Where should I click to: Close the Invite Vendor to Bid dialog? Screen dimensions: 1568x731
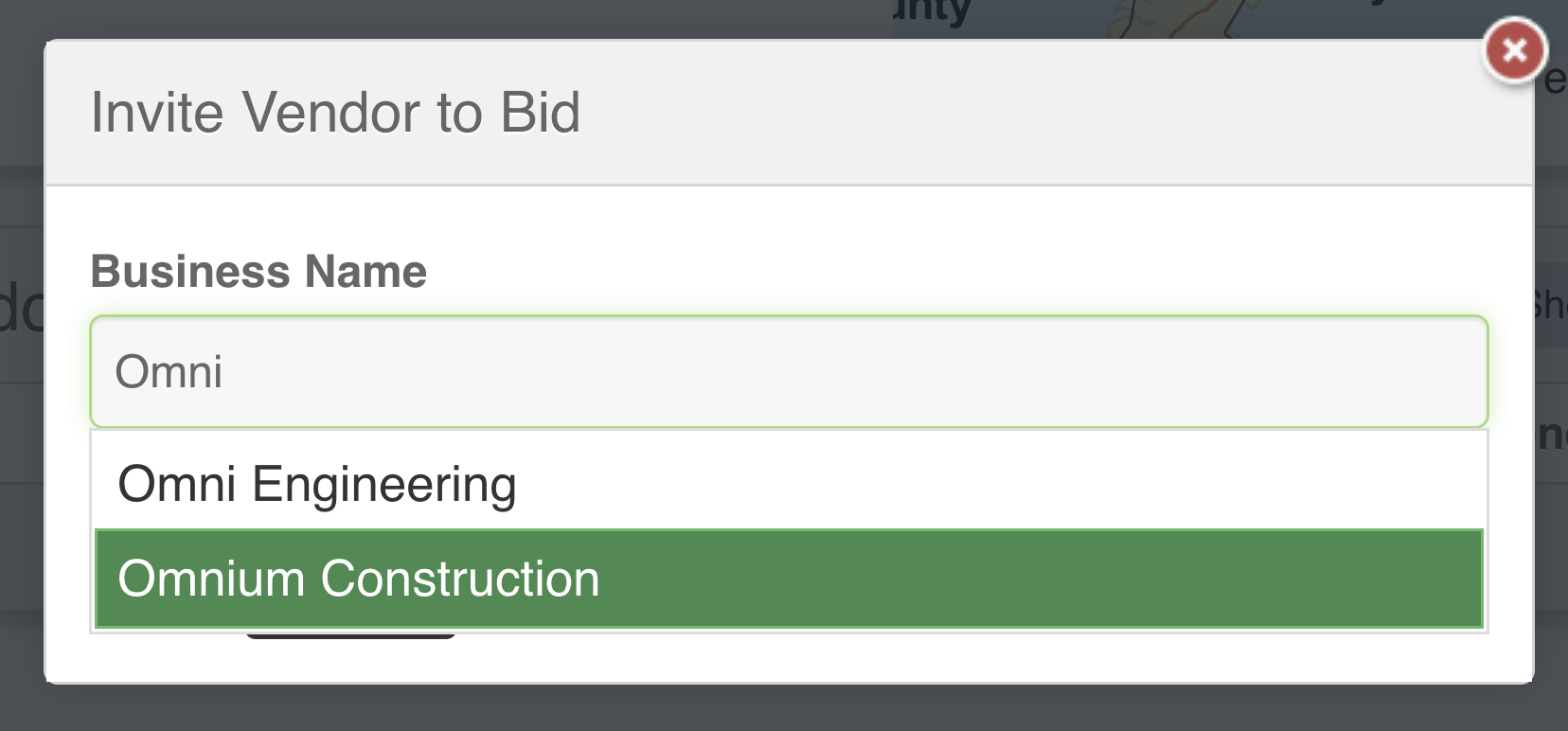click(1514, 50)
